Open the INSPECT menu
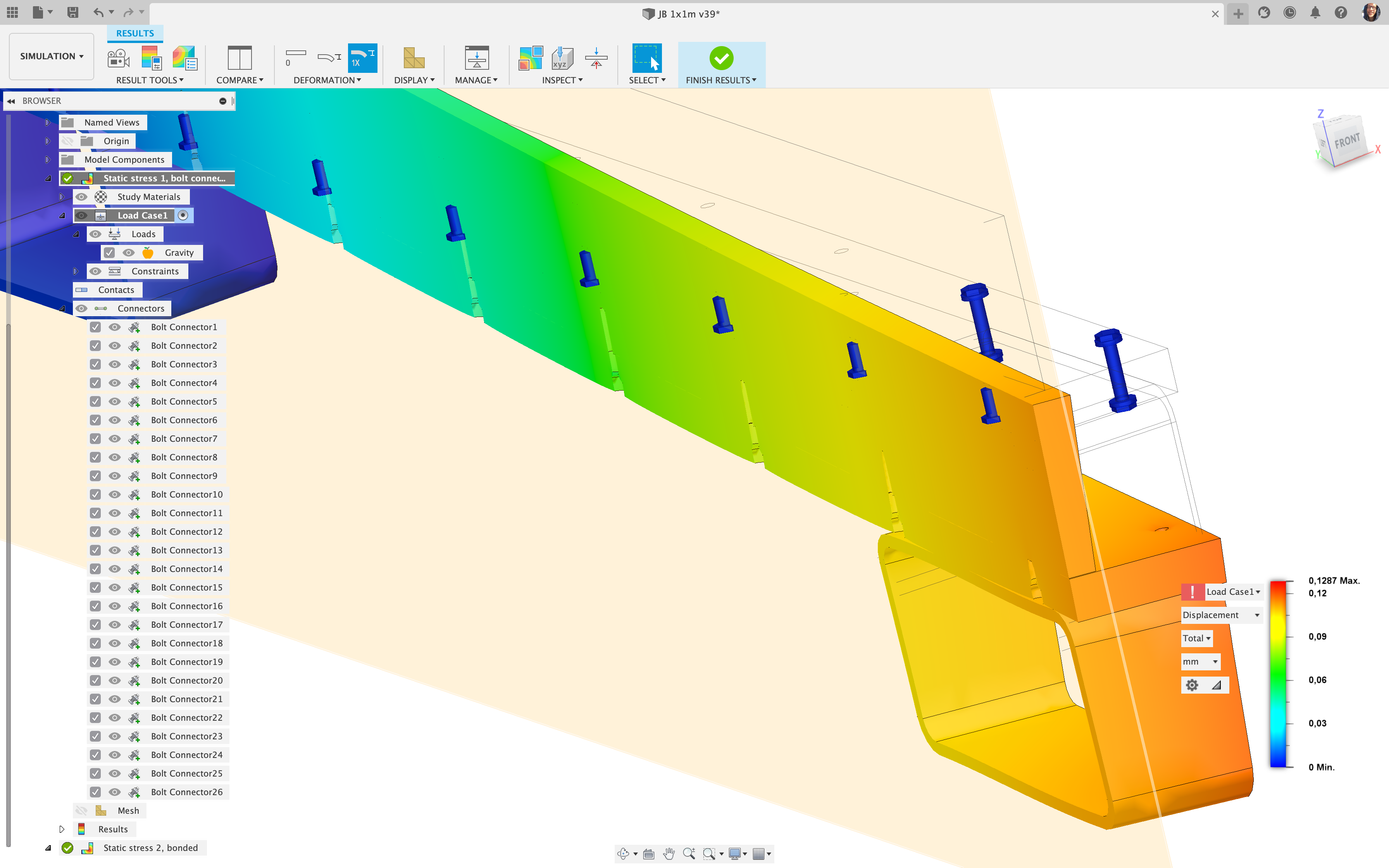 [562, 80]
